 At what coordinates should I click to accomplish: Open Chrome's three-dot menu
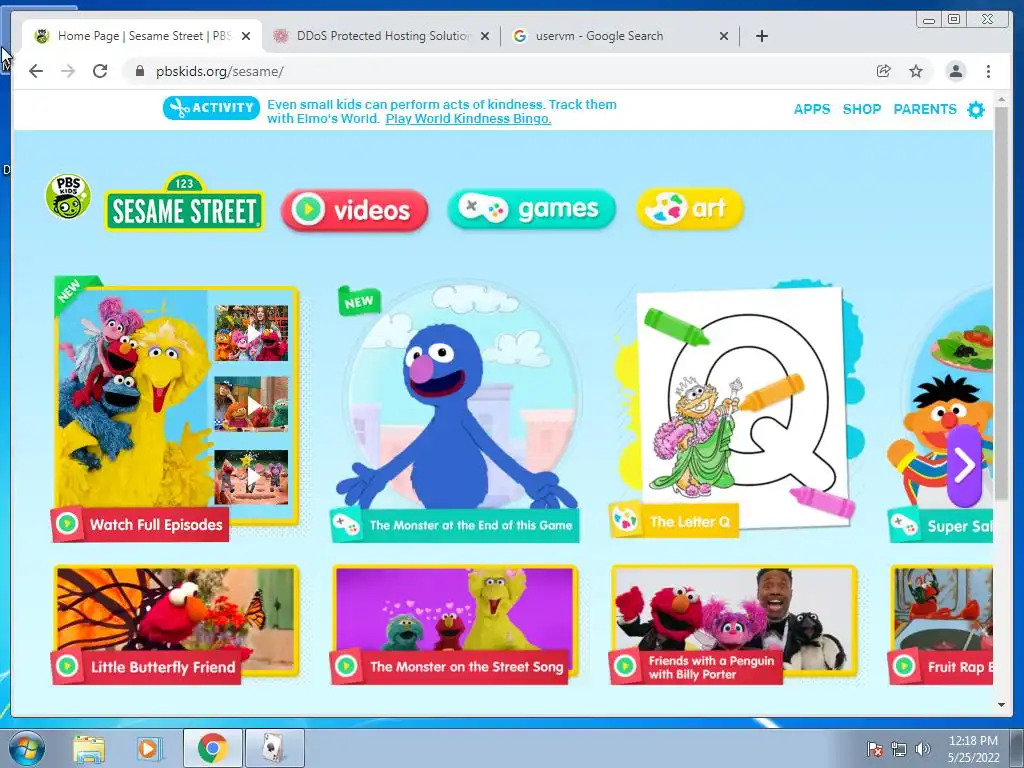click(988, 71)
